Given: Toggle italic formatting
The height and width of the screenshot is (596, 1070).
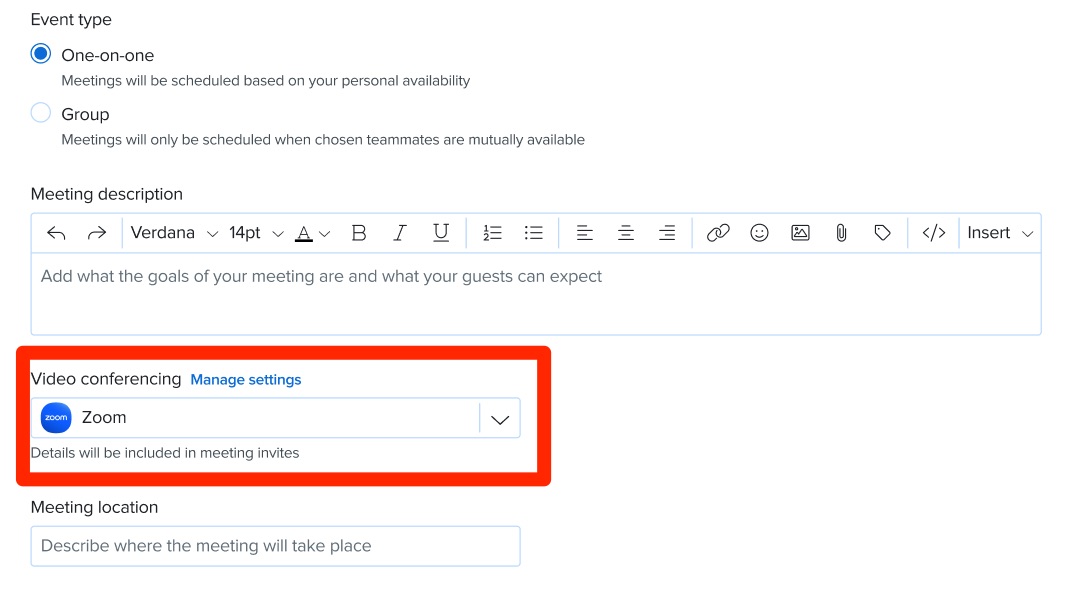Looking at the screenshot, I should click(x=400, y=233).
